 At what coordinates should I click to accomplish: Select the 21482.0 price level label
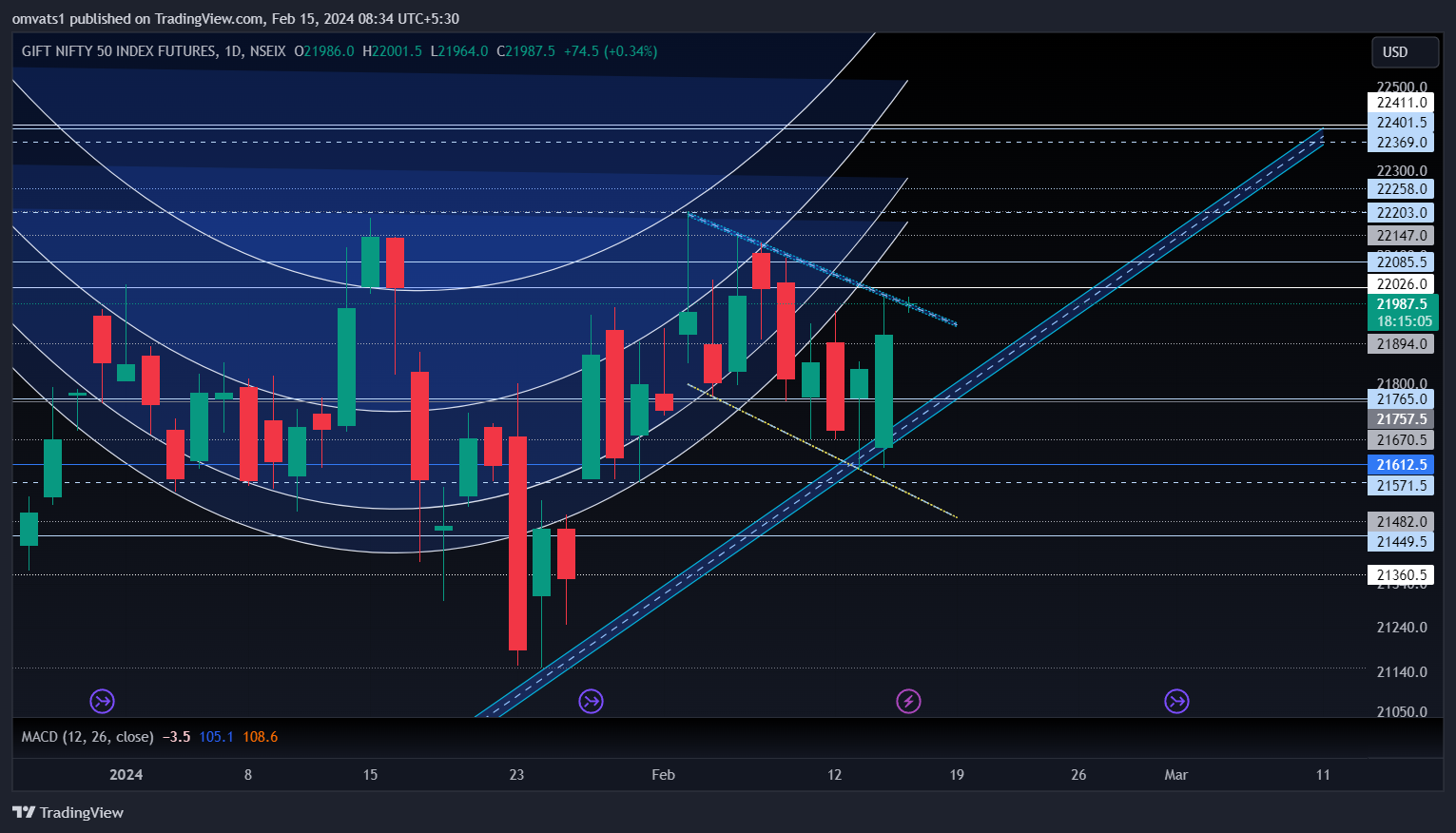point(1402,522)
